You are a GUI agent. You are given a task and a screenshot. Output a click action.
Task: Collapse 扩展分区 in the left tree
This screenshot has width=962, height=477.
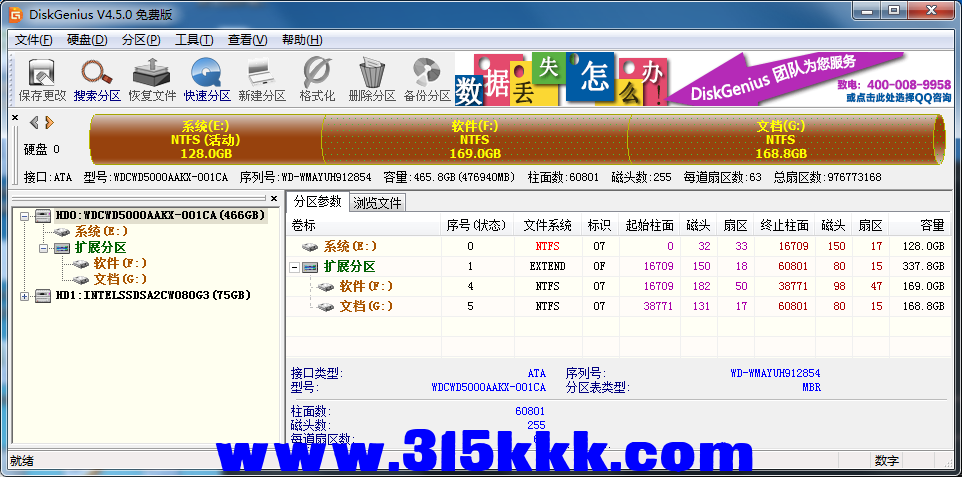coord(43,247)
